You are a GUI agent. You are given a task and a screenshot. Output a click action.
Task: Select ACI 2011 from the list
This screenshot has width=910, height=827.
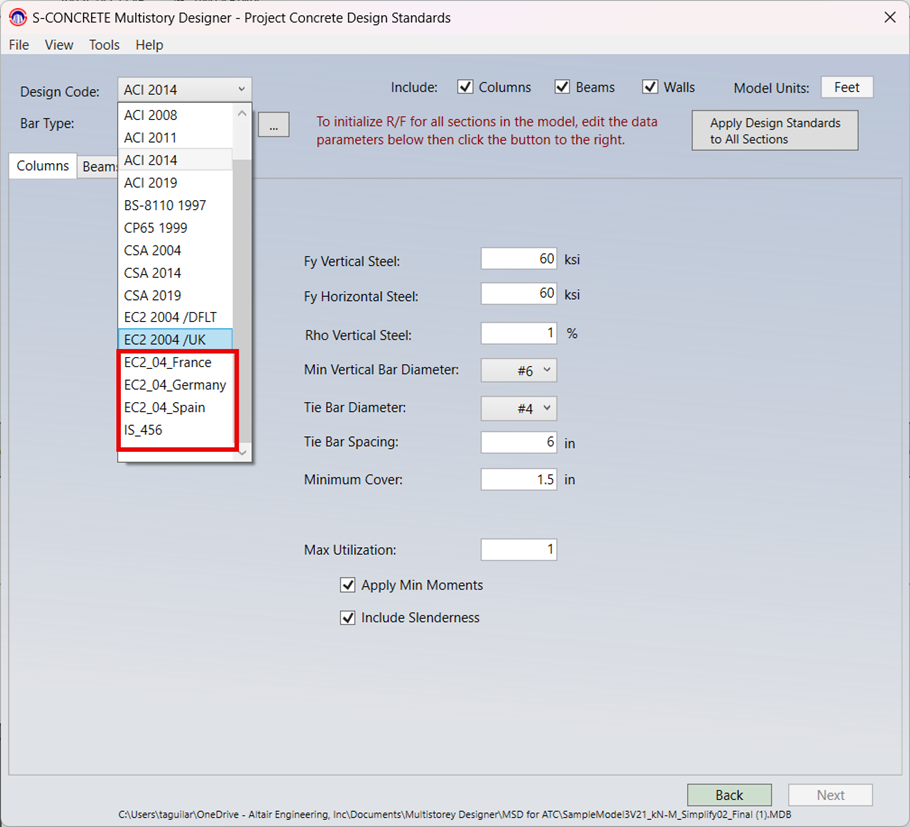[x=175, y=138]
